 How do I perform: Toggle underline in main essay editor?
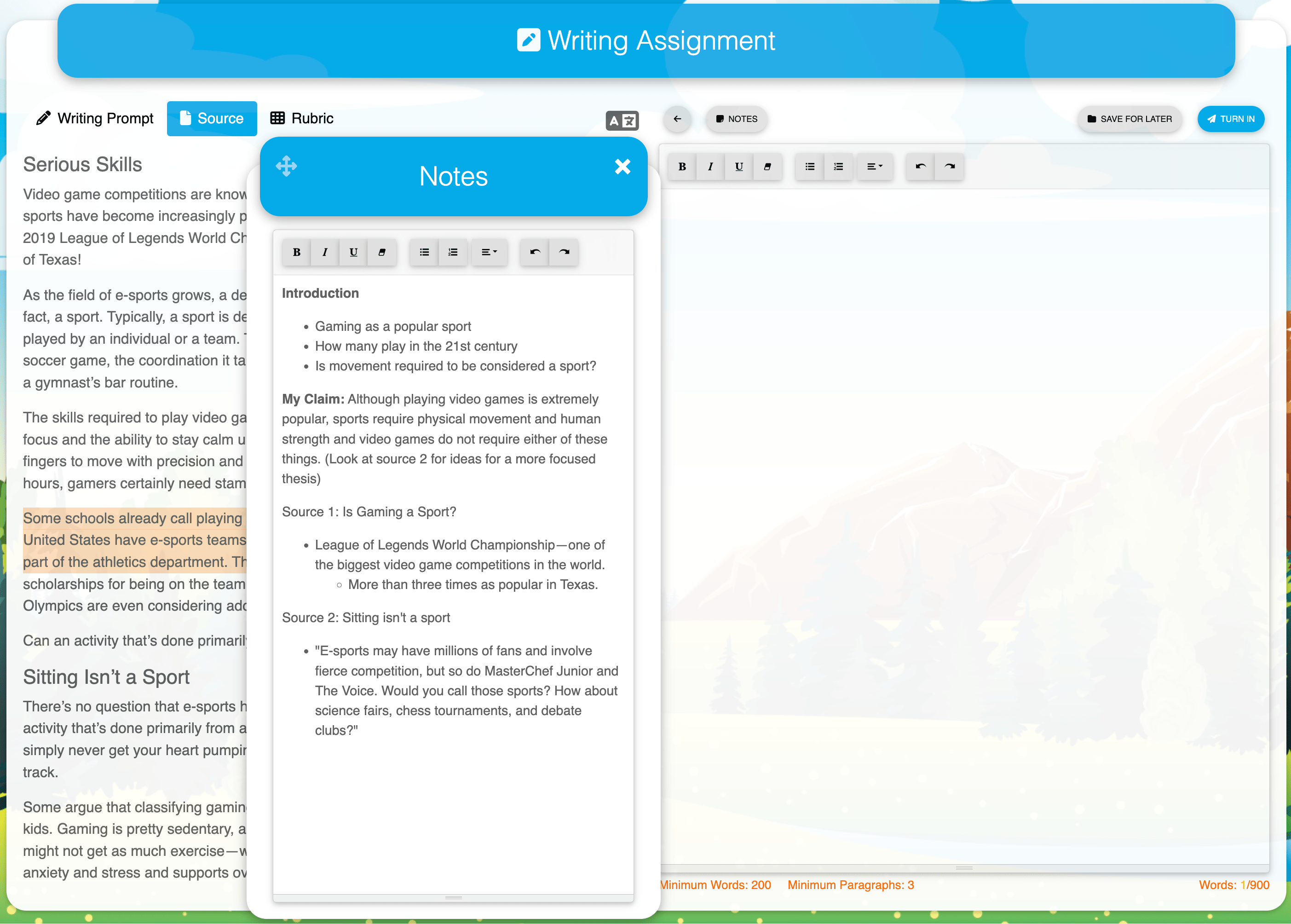pyautogui.click(x=739, y=167)
